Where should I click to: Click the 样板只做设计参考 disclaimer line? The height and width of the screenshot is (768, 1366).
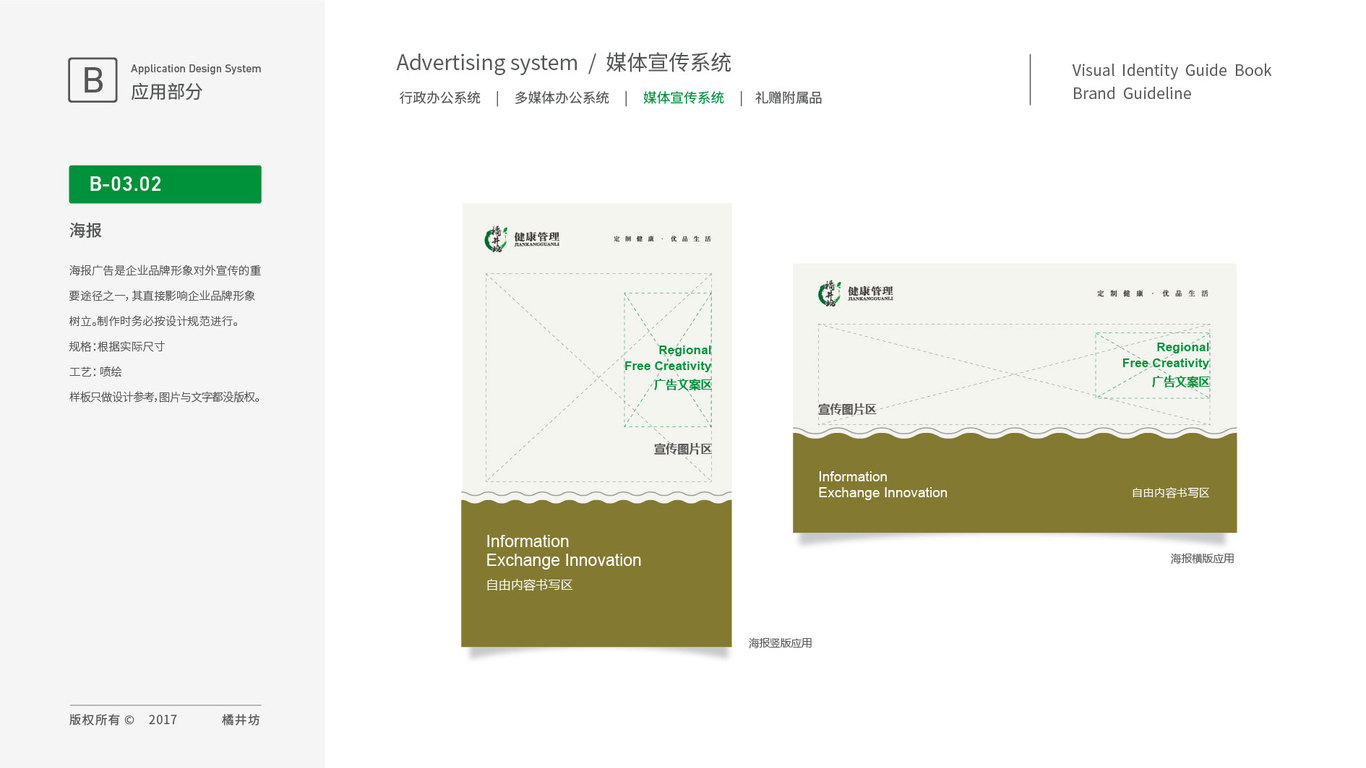click(x=166, y=397)
